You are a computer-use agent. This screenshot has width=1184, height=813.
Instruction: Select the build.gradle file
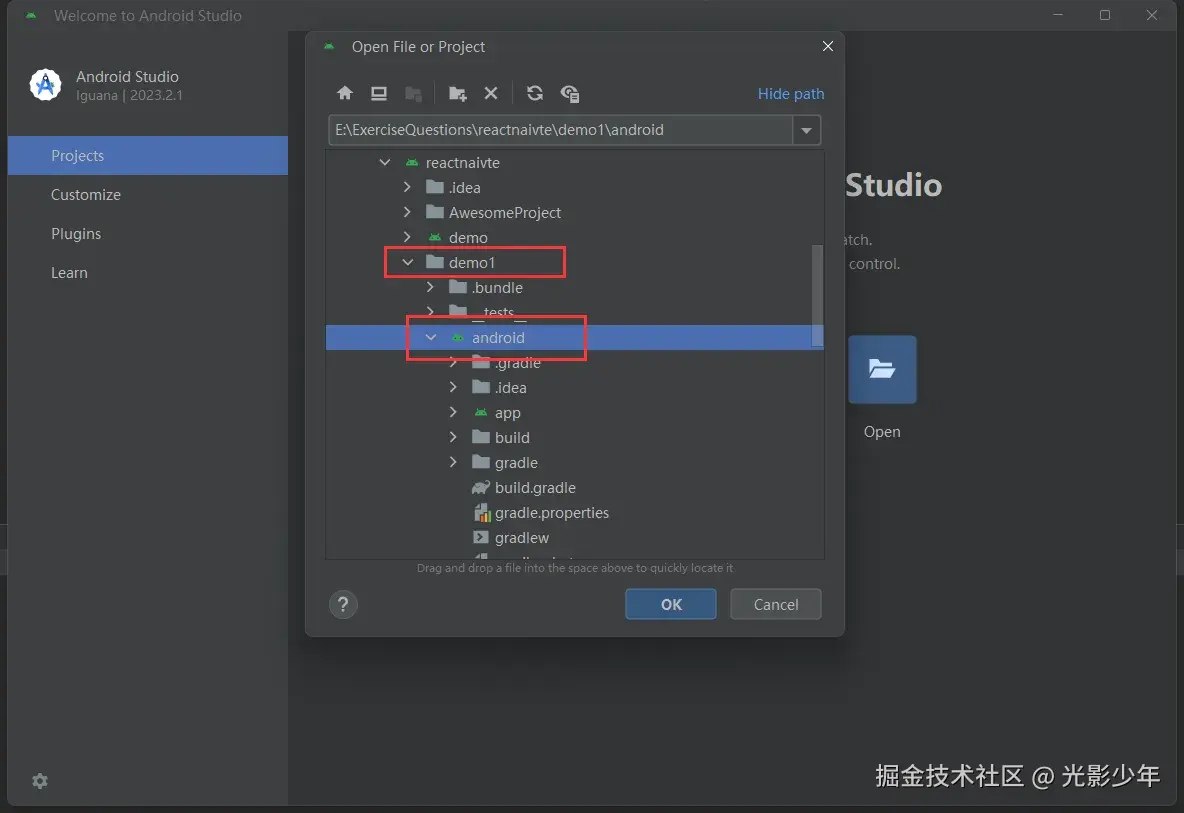click(x=574, y=488)
